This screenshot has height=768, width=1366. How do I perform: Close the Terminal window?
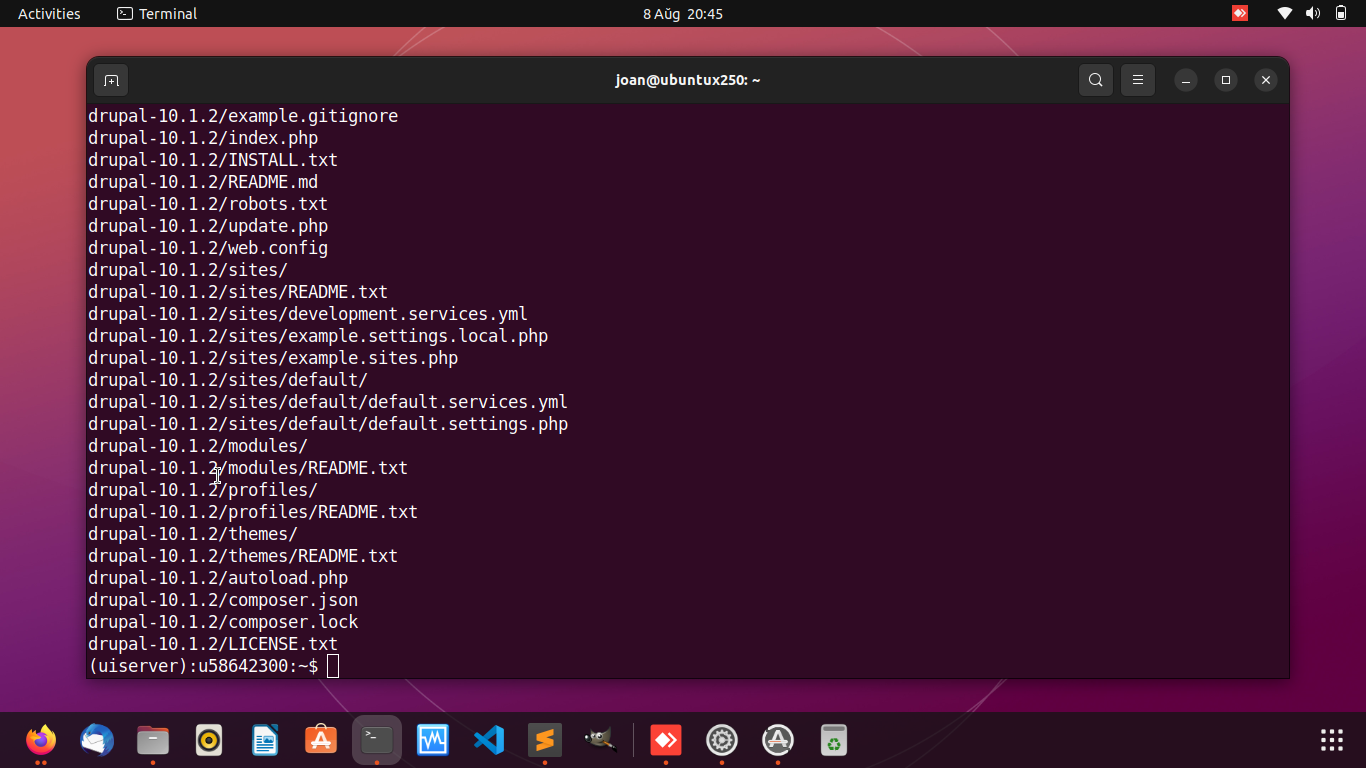click(x=1266, y=80)
